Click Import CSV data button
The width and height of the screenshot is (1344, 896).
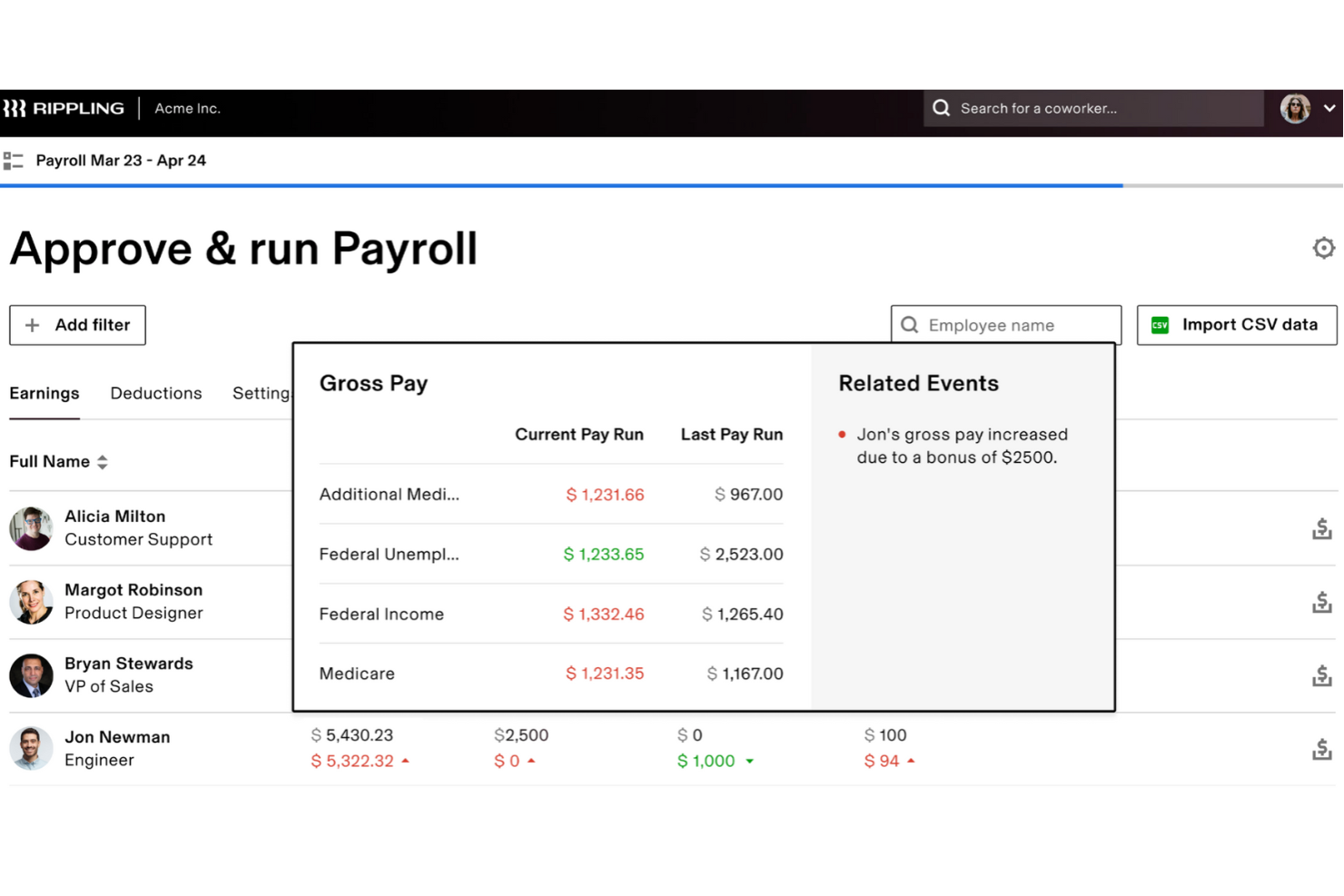[1237, 325]
